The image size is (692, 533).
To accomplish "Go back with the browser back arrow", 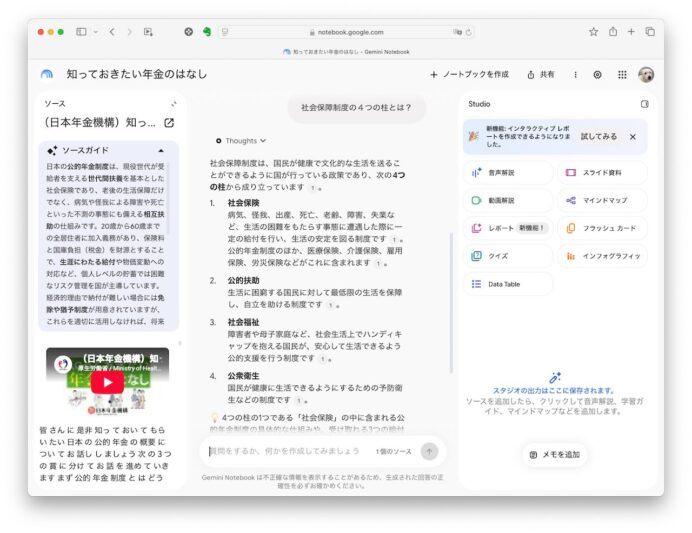I will point(112,32).
